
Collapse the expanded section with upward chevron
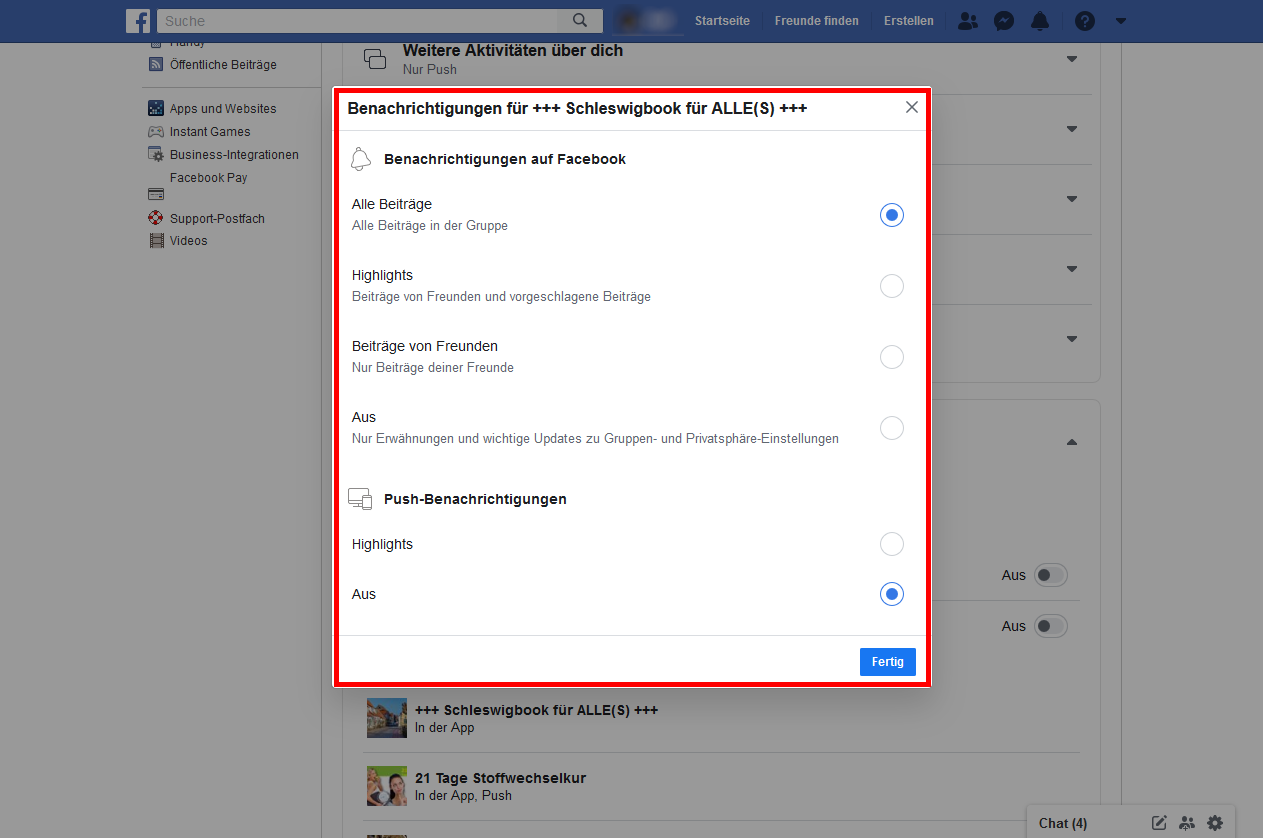tap(1071, 441)
